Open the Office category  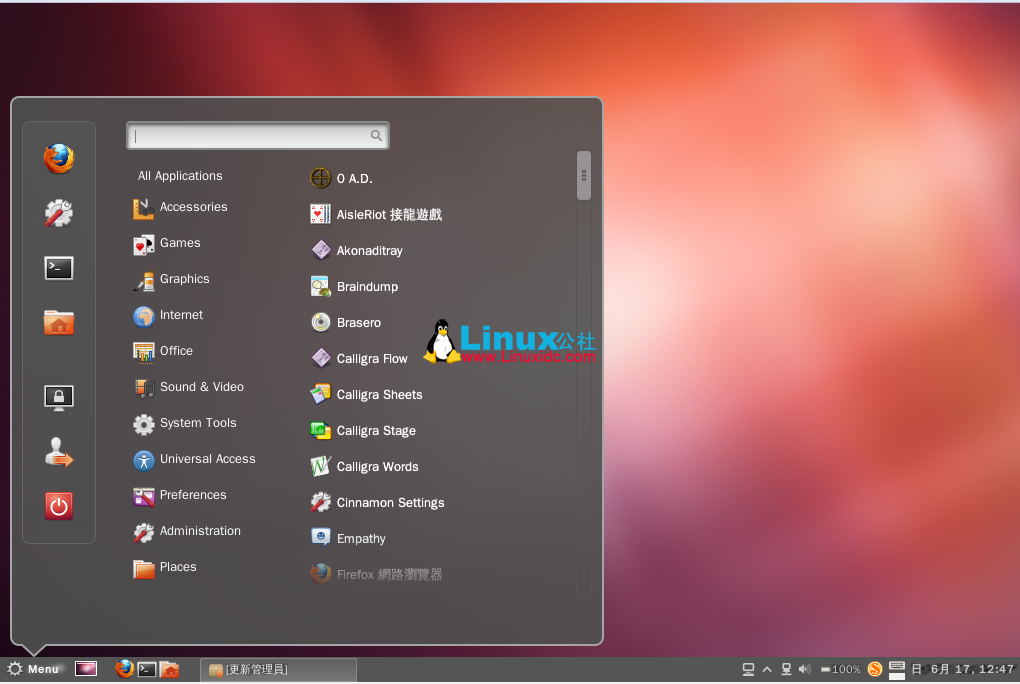click(x=163, y=351)
